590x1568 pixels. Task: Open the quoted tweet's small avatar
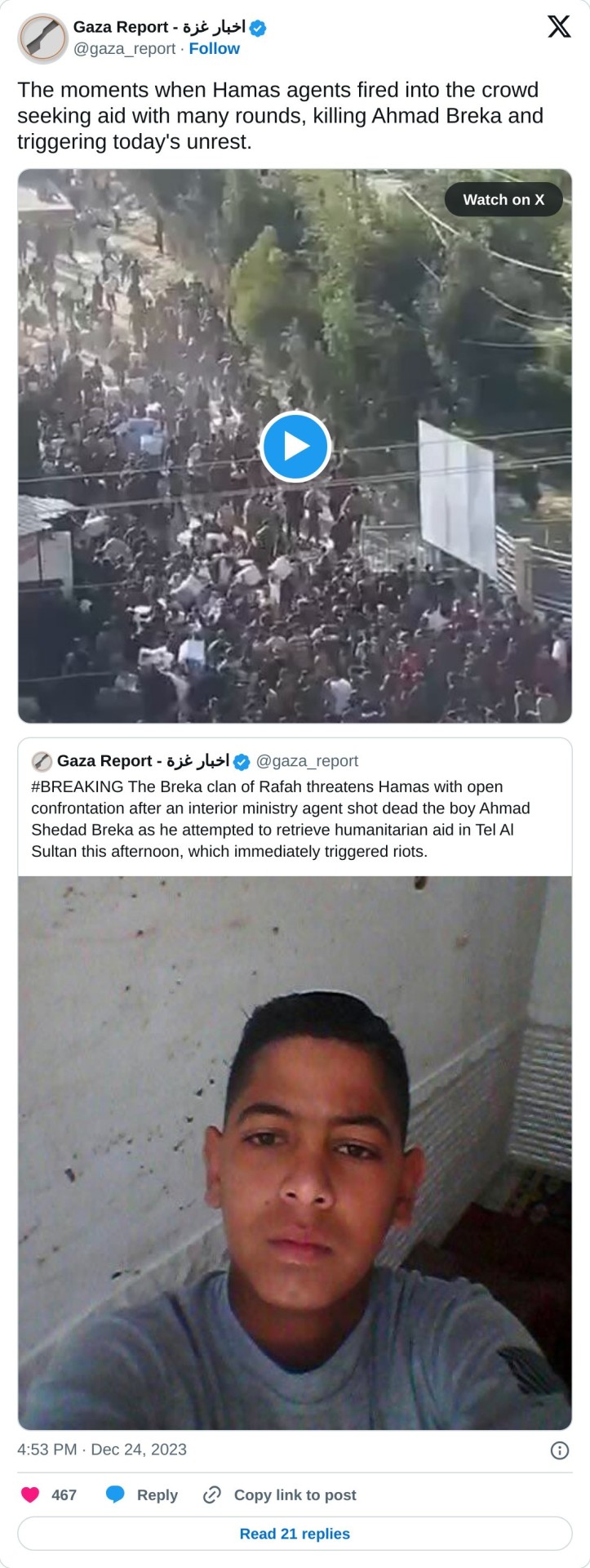pyautogui.click(x=42, y=762)
